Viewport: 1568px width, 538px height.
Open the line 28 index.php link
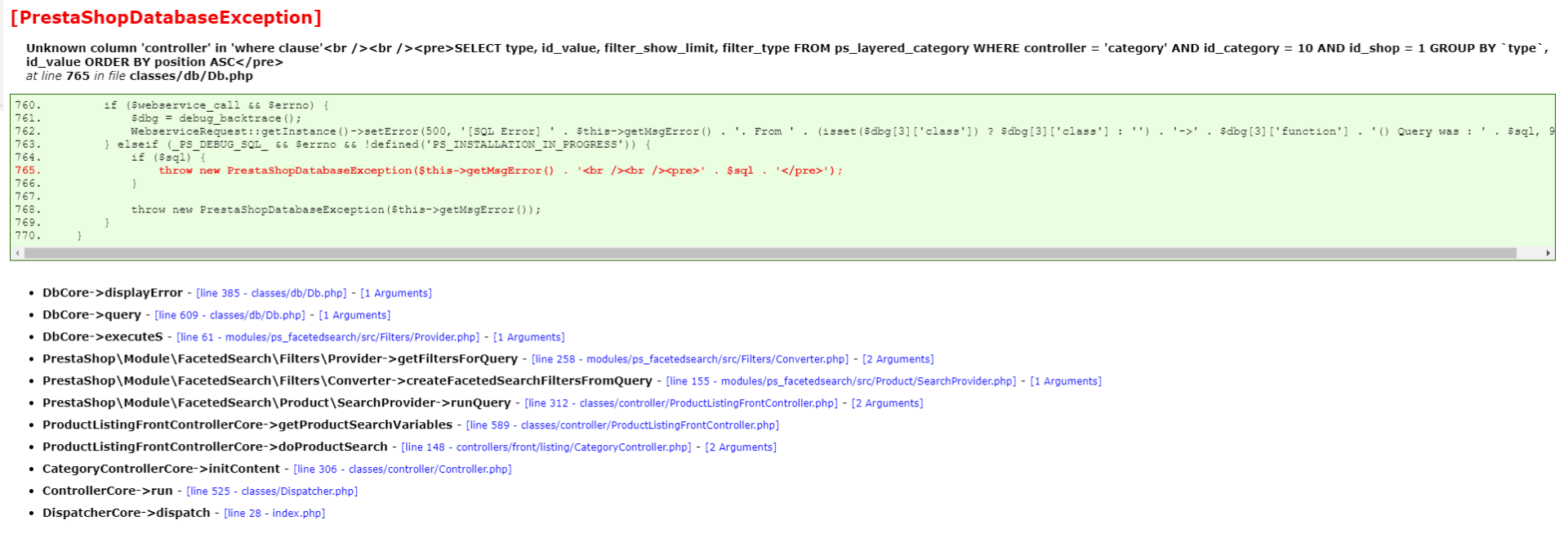274,514
